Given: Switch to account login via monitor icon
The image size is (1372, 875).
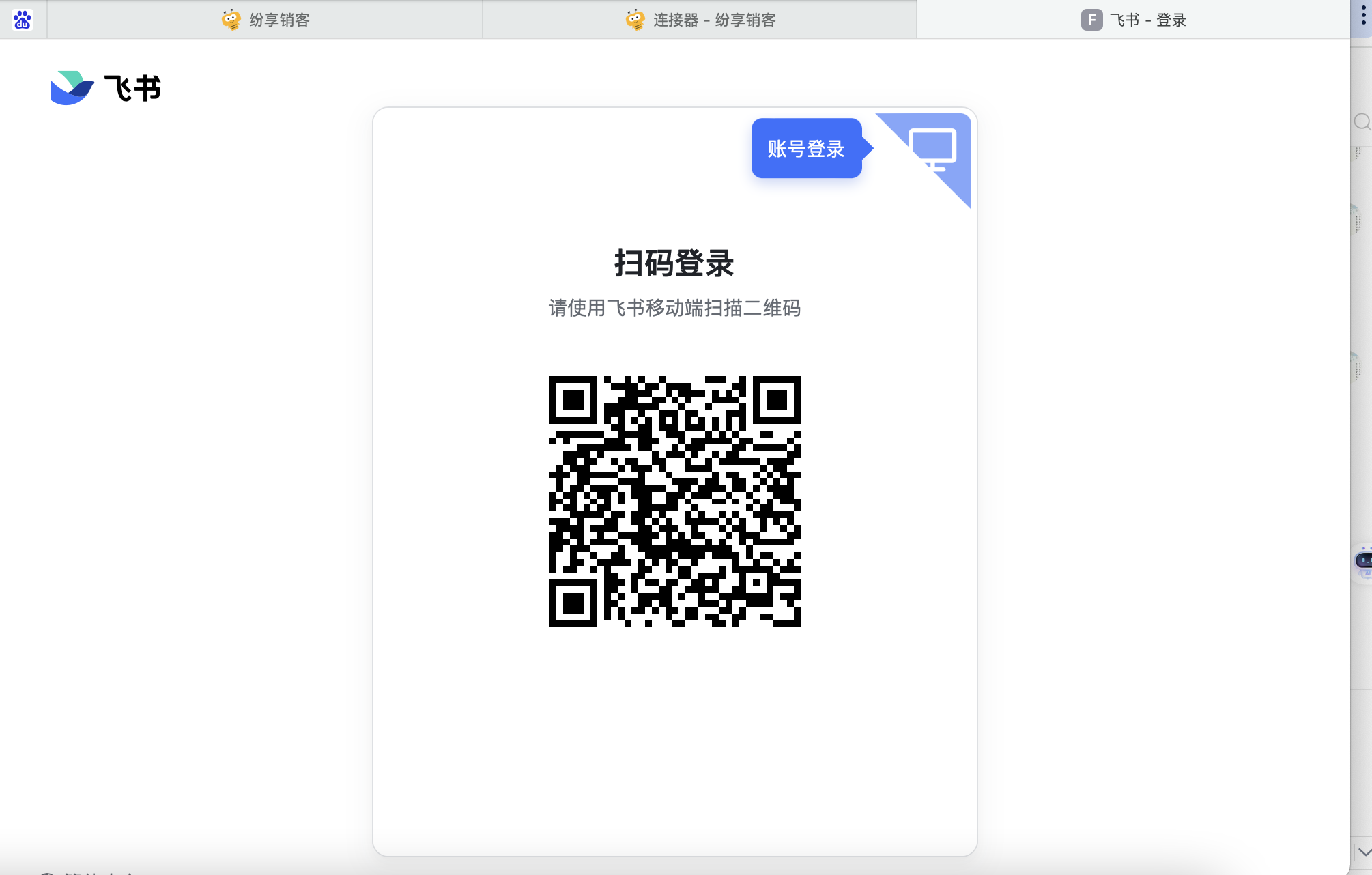Looking at the screenshot, I should click(933, 149).
